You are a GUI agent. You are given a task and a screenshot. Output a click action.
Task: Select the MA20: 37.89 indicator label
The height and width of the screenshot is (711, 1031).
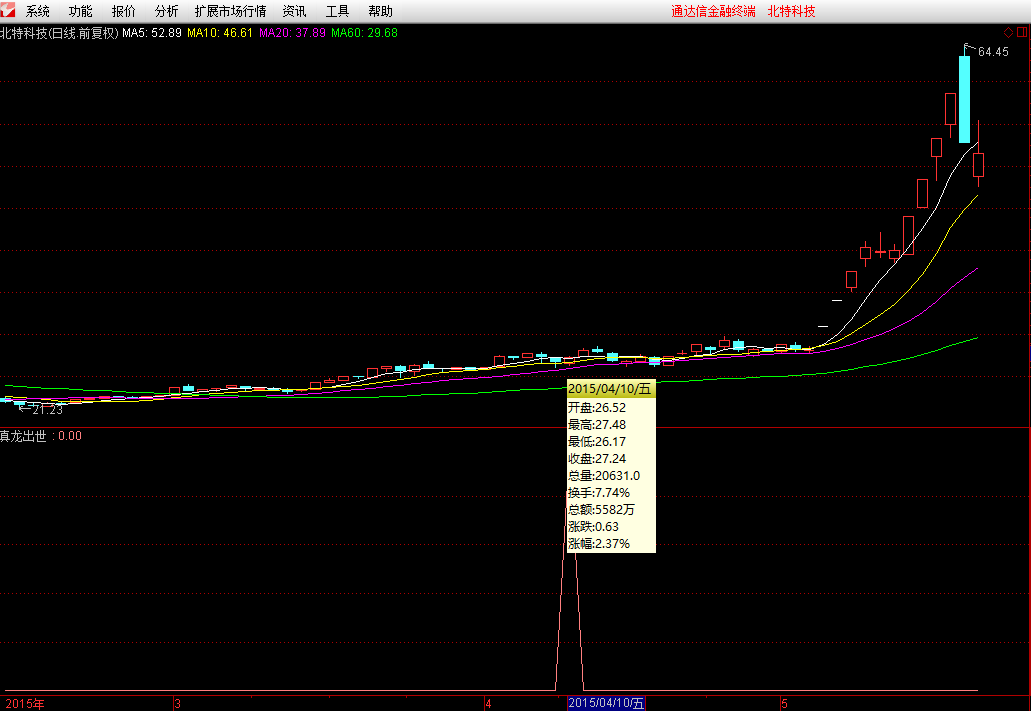pos(292,33)
